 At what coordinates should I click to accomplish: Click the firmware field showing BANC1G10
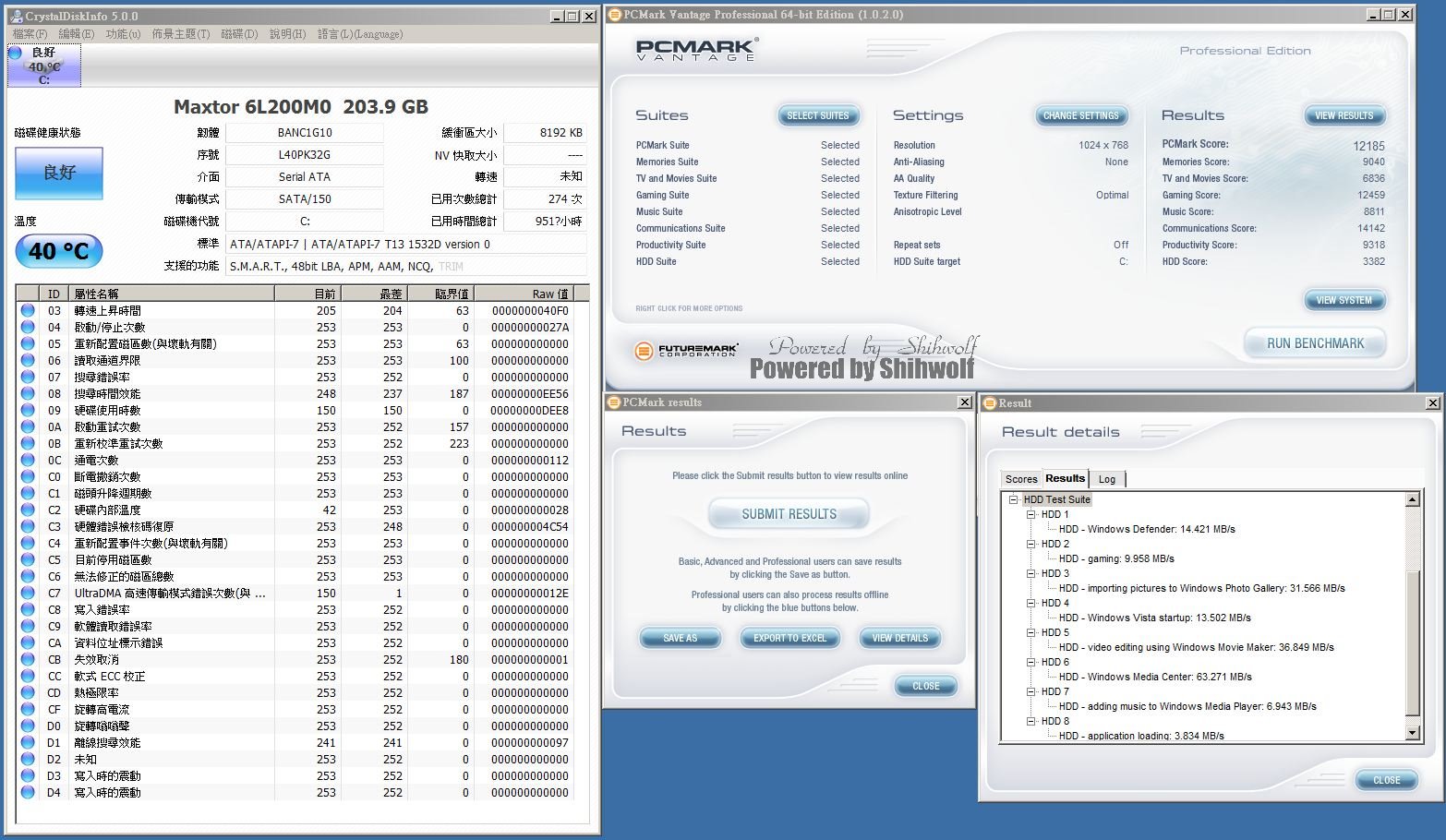(x=305, y=133)
